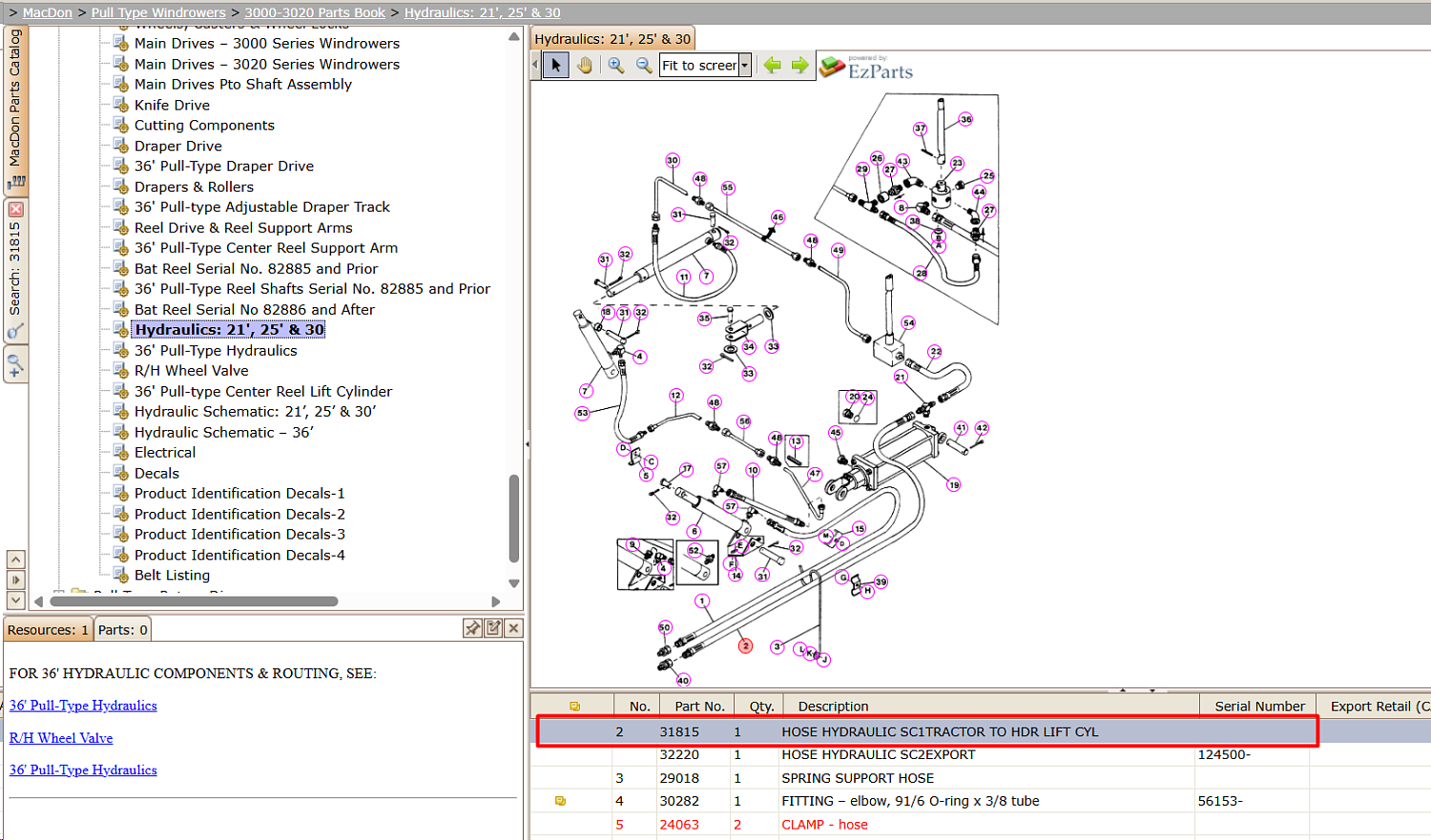Click the EzParts logo
The height and width of the screenshot is (840, 1431).
(867, 67)
